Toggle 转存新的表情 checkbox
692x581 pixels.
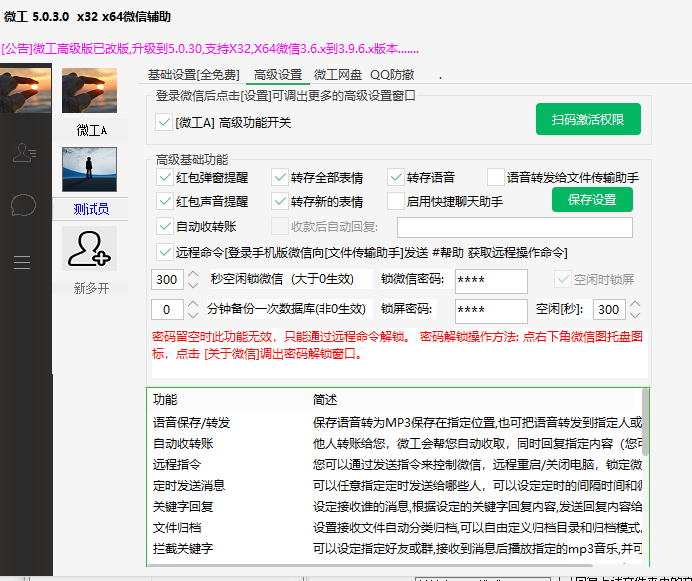(x=280, y=201)
